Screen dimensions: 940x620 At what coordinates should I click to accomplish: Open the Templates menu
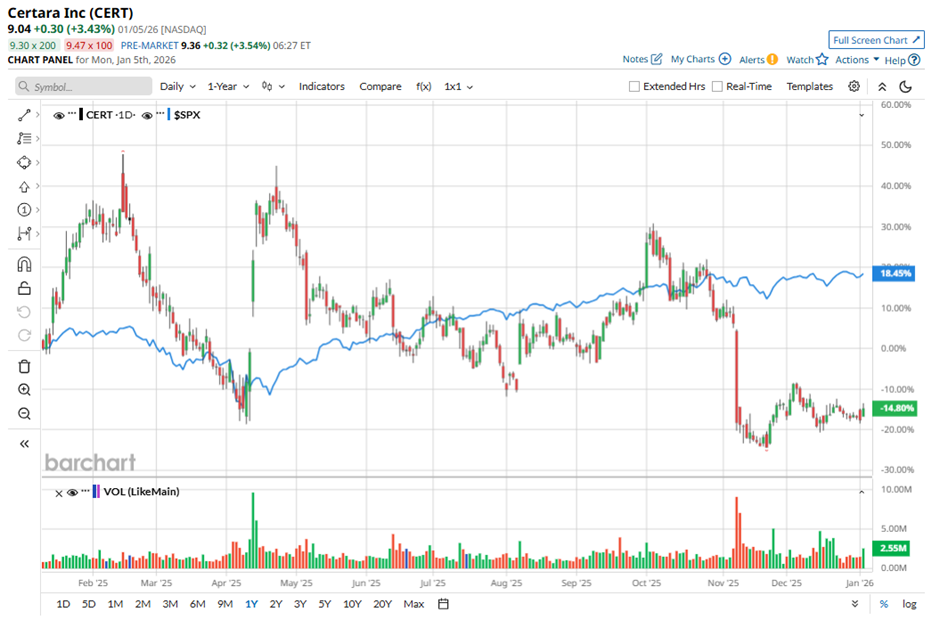(x=809, y=86)
